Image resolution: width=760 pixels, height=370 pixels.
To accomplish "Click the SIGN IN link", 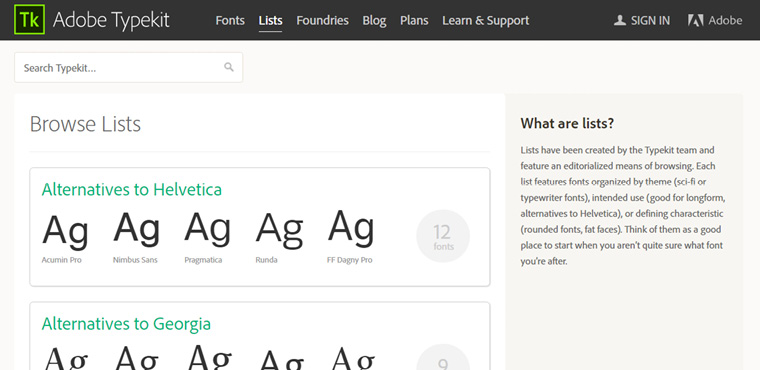I will [650, 20].
